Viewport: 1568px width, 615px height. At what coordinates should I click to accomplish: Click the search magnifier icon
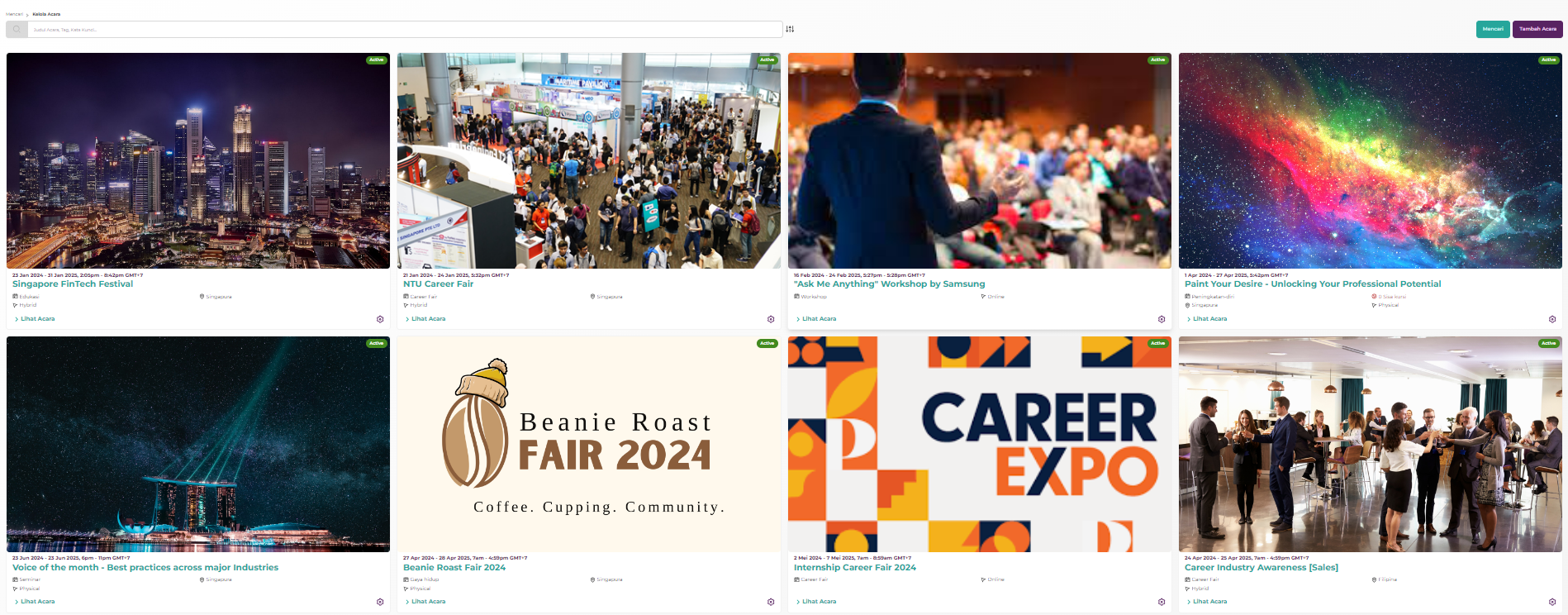click(x=17, y=30)
